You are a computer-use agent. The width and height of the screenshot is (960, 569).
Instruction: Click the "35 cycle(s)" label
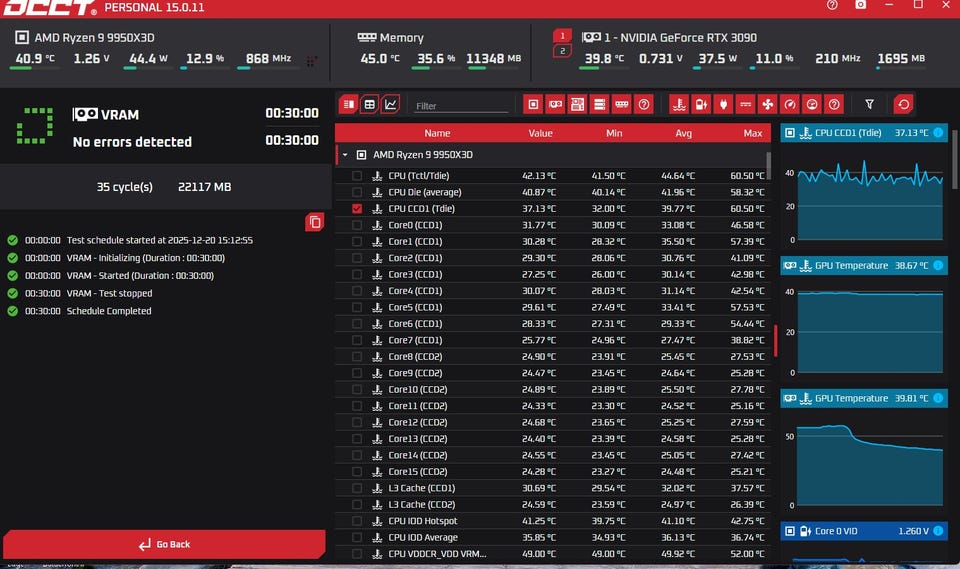[124, 187]
